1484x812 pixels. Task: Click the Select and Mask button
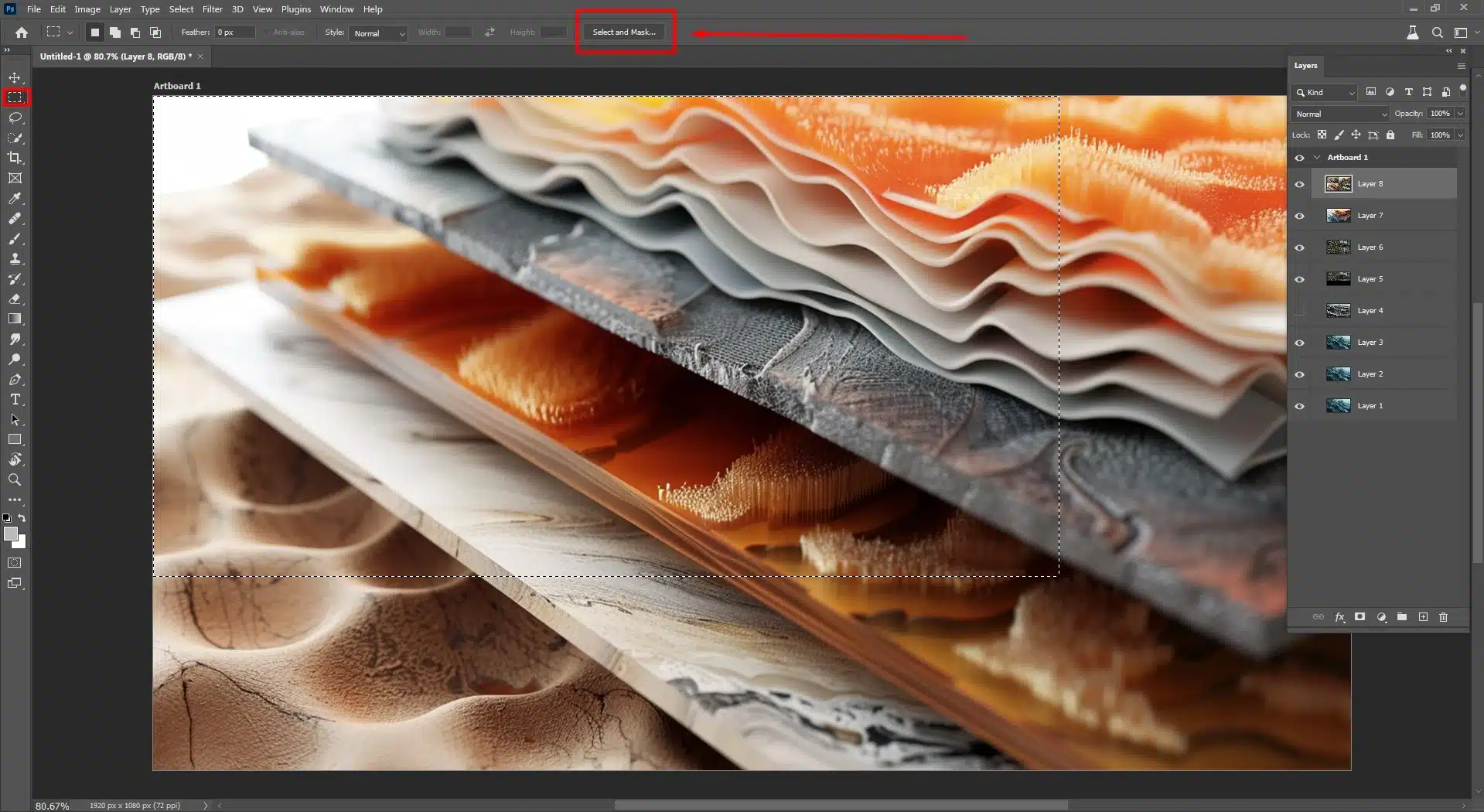click(624, 32)
